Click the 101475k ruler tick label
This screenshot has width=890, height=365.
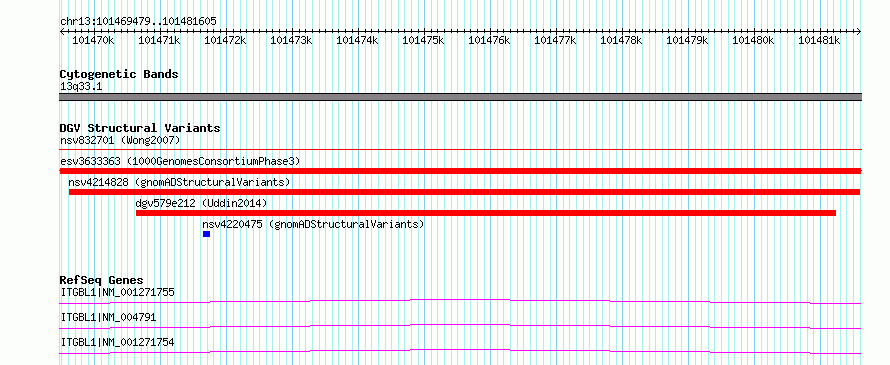[x=423, y=40]
